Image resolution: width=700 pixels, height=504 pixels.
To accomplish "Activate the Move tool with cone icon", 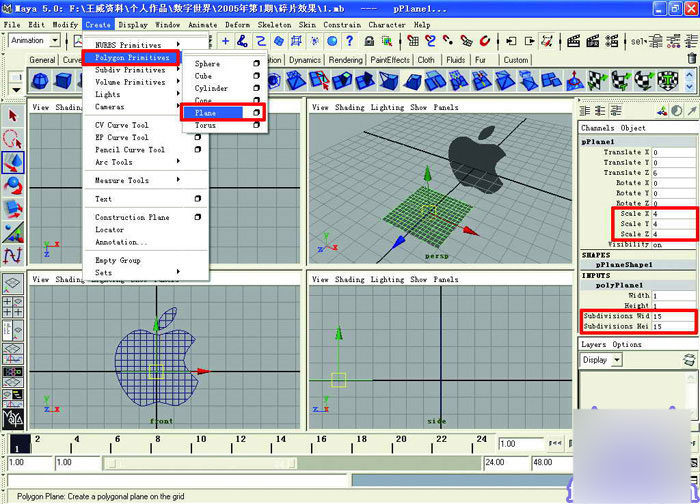I will click(13, 162).
